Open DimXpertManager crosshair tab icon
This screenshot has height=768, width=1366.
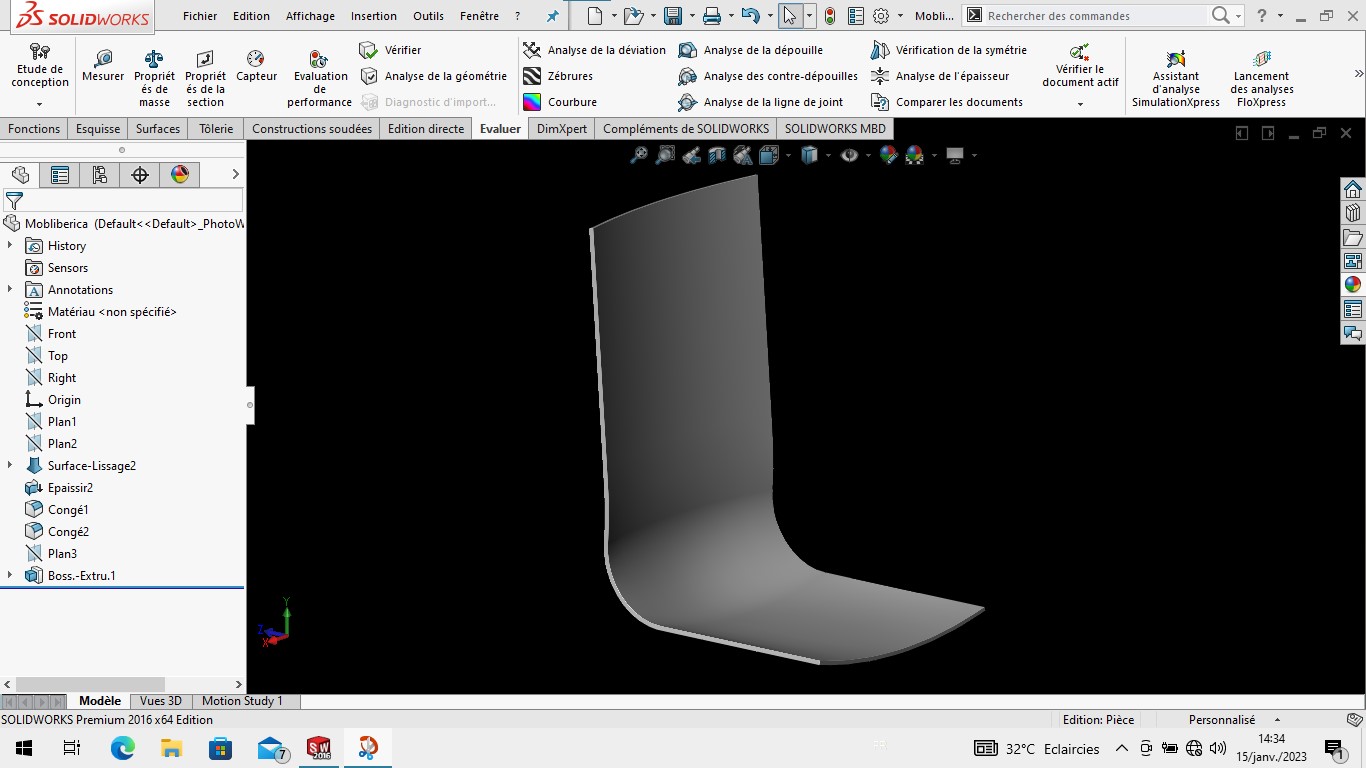(140, 175)
